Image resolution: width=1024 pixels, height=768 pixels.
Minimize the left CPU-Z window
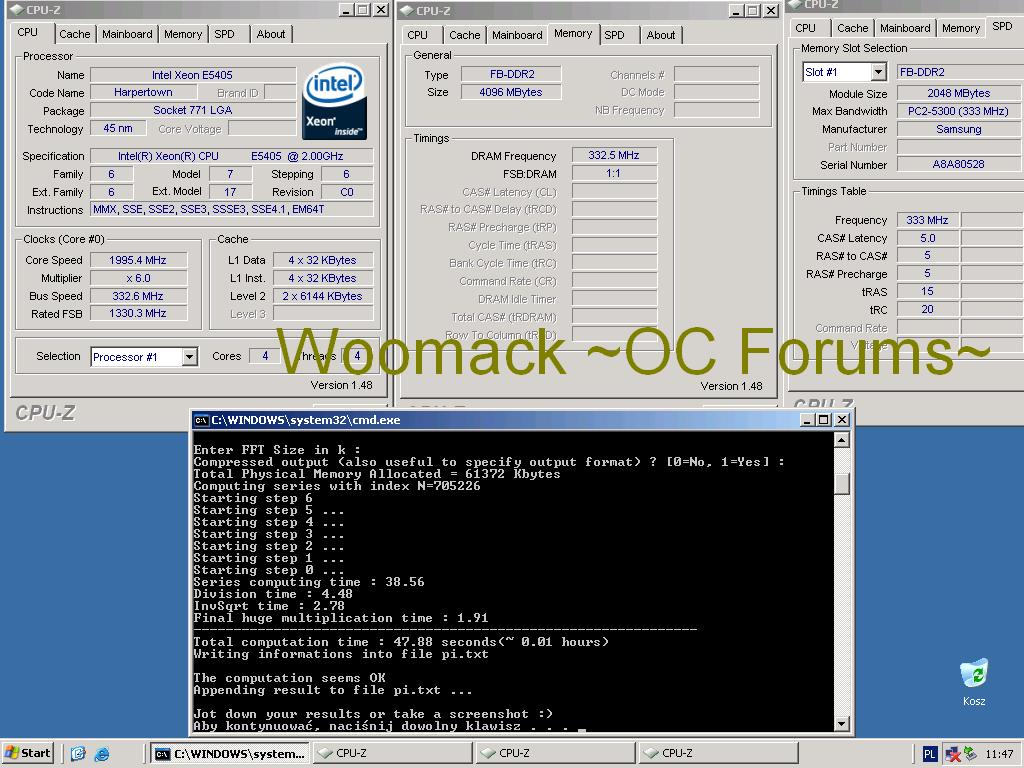tap(346, 10)
